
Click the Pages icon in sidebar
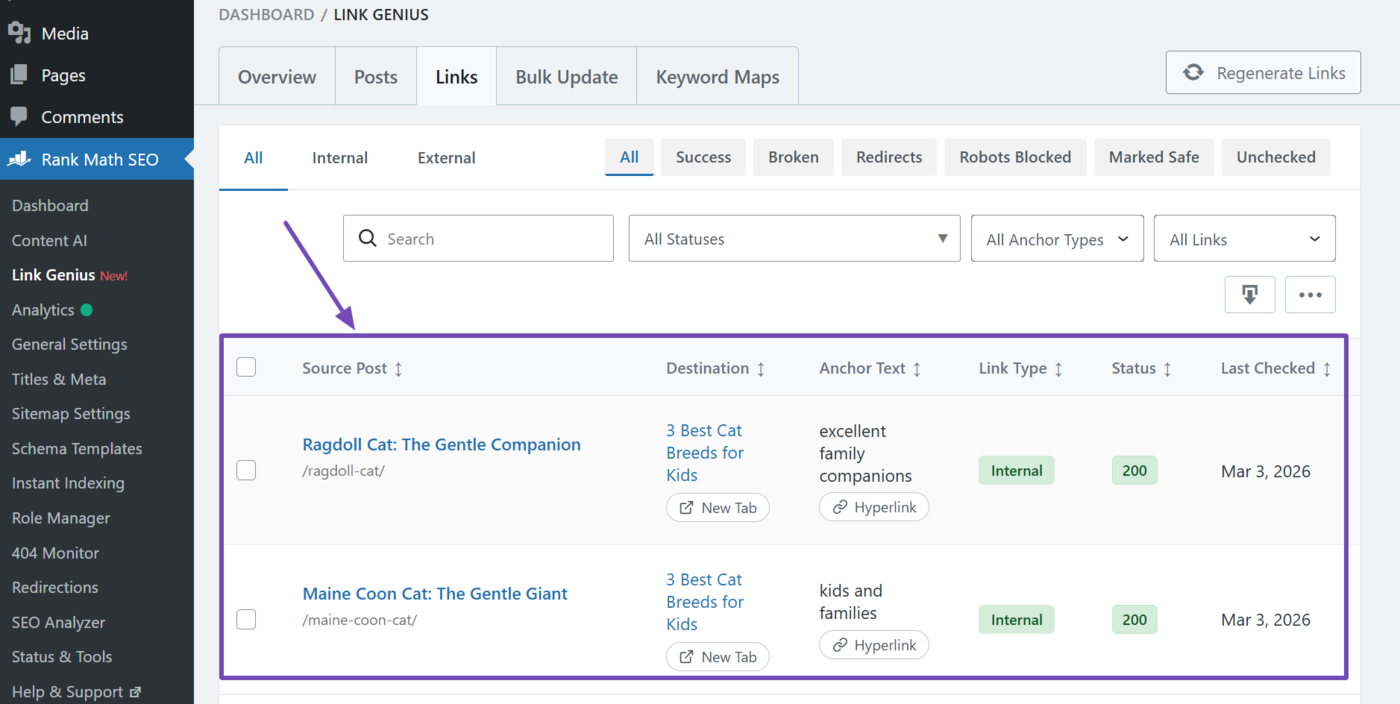tap(19, 75)
